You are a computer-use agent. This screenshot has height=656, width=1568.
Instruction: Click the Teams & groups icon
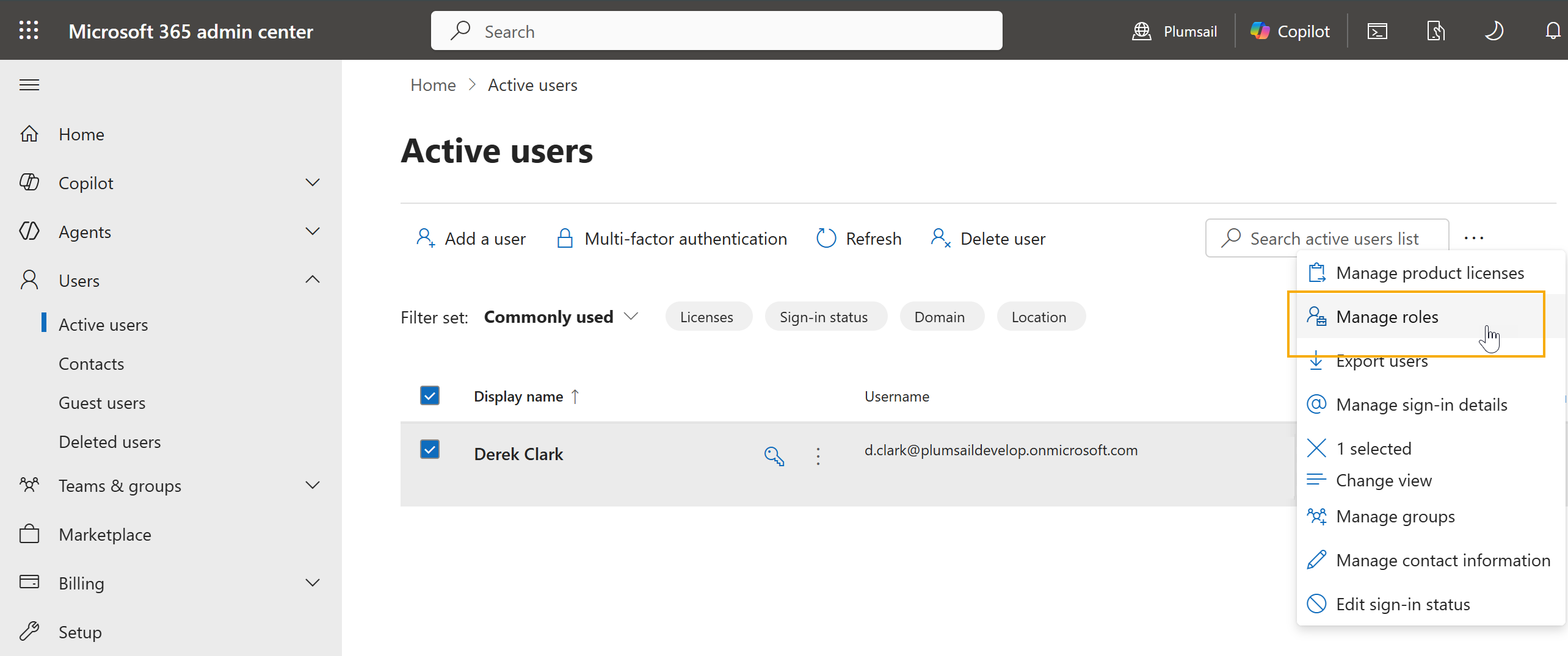[29, 485]
